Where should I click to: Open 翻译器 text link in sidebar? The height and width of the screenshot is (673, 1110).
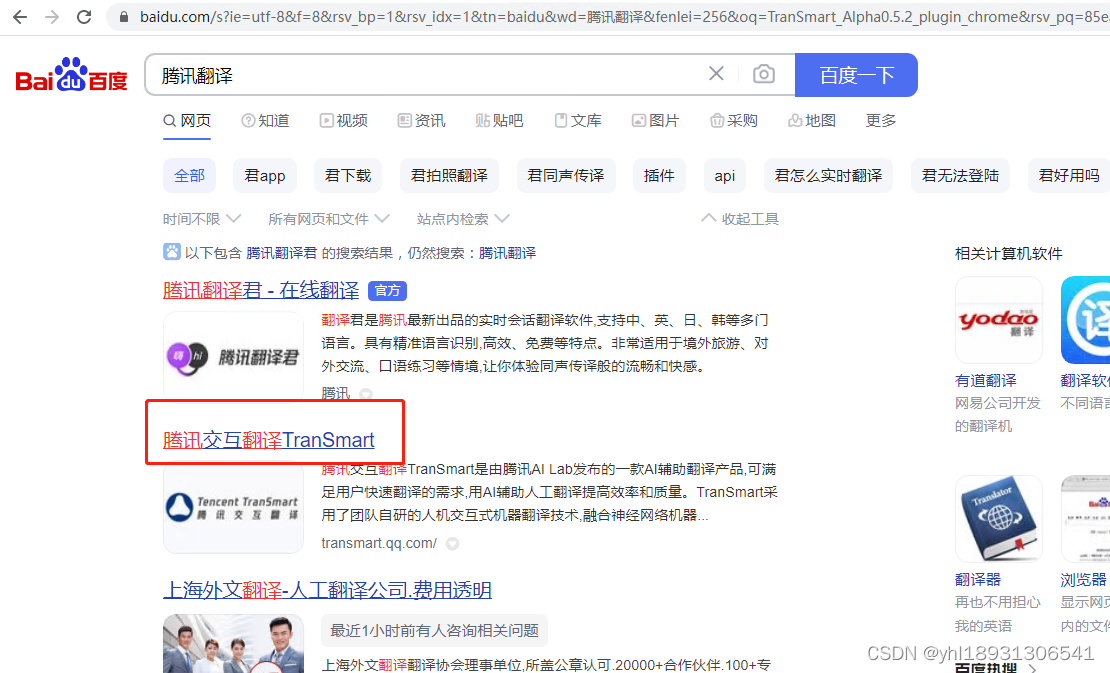coord(978,580)
